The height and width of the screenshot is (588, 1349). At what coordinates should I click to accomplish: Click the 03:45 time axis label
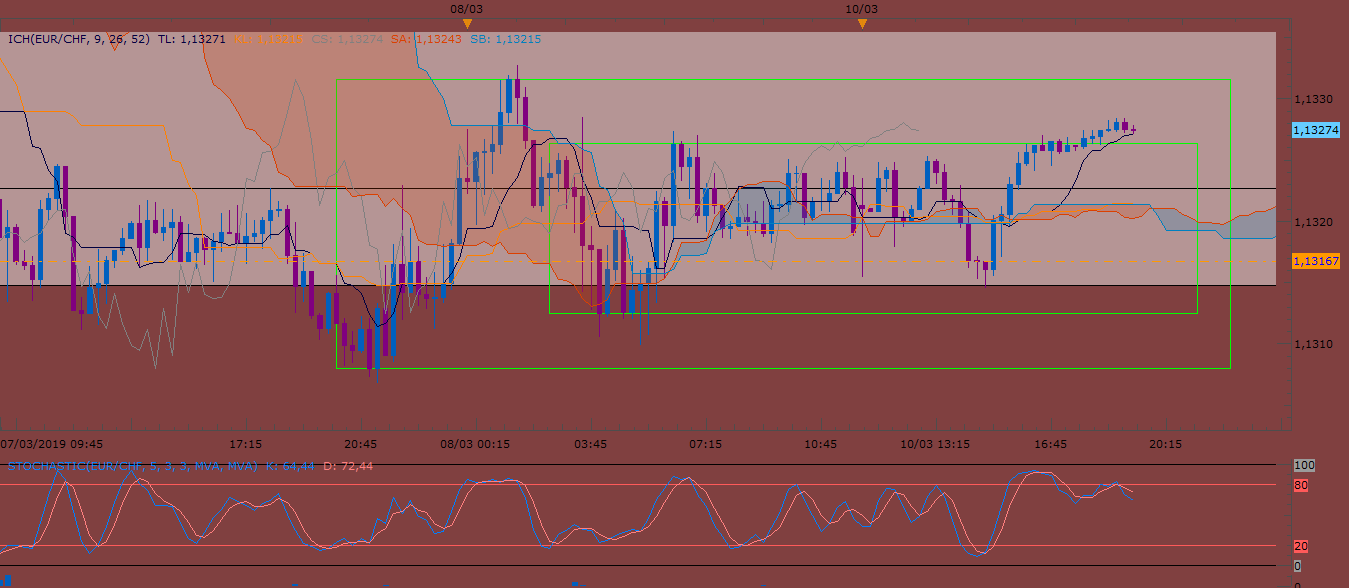point(590,443)
